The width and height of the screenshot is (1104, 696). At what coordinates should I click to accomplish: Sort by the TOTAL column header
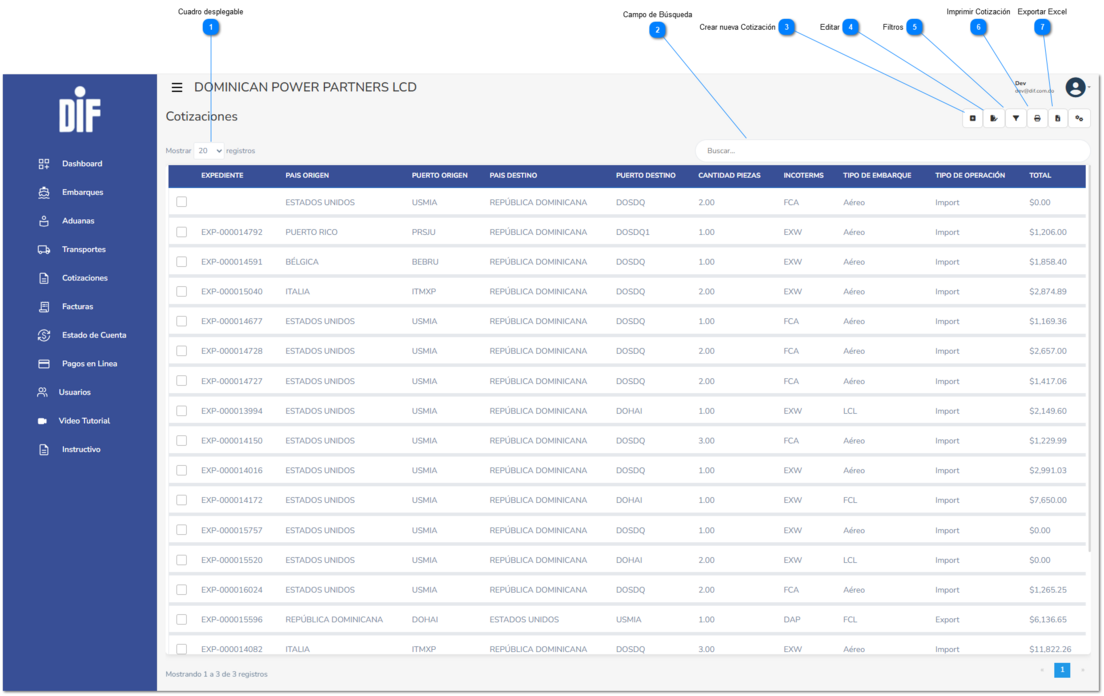point(1040,175)
